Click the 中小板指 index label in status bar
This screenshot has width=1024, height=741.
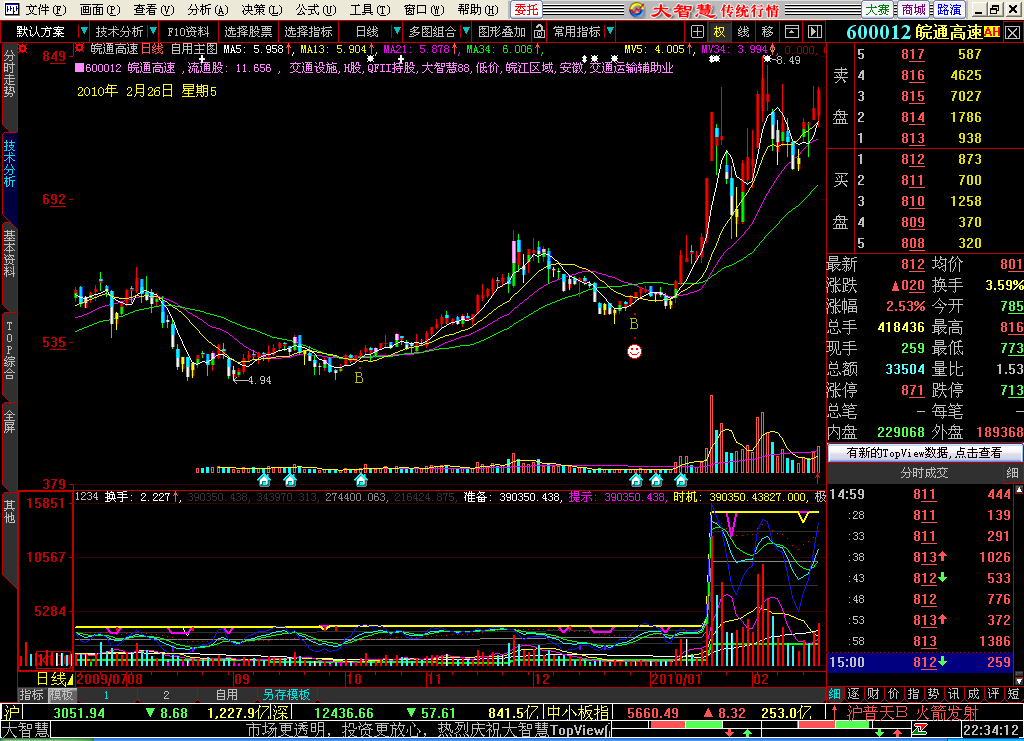[578, 713]
